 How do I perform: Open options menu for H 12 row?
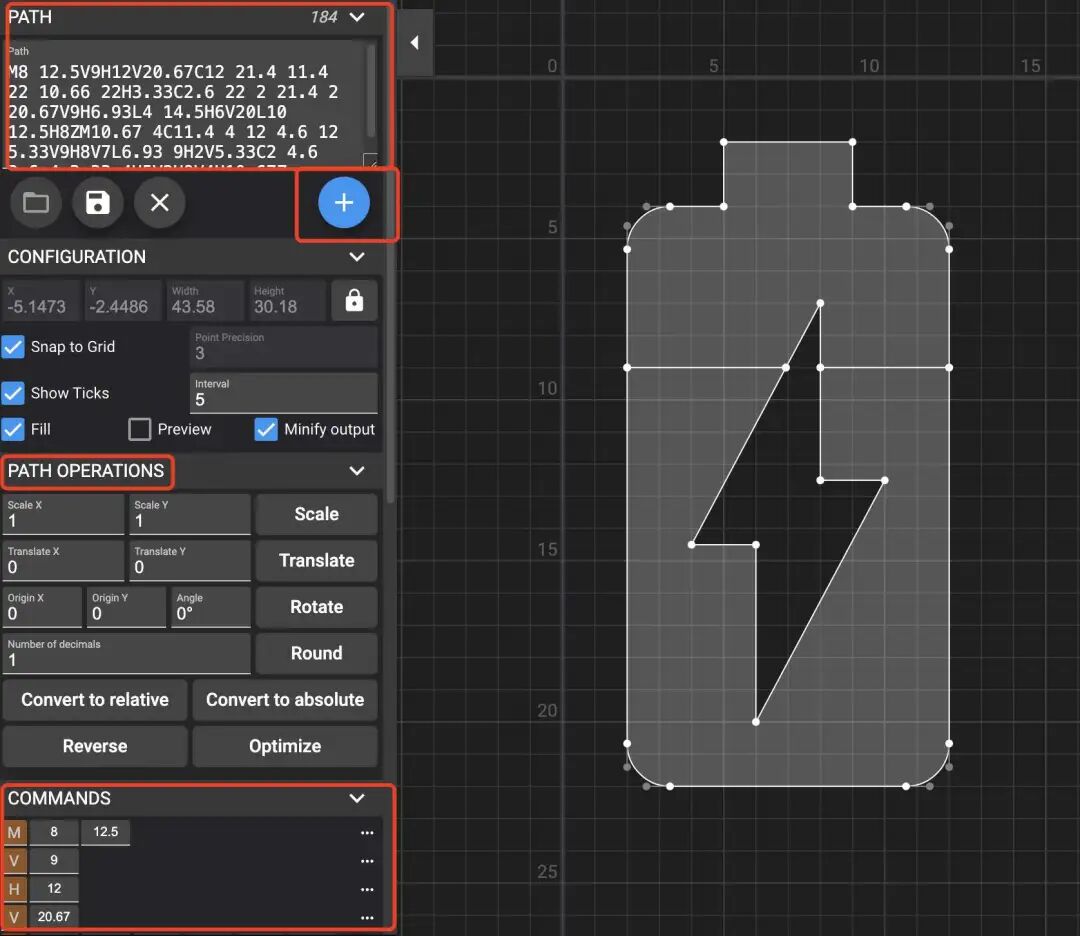click(367, 888)
